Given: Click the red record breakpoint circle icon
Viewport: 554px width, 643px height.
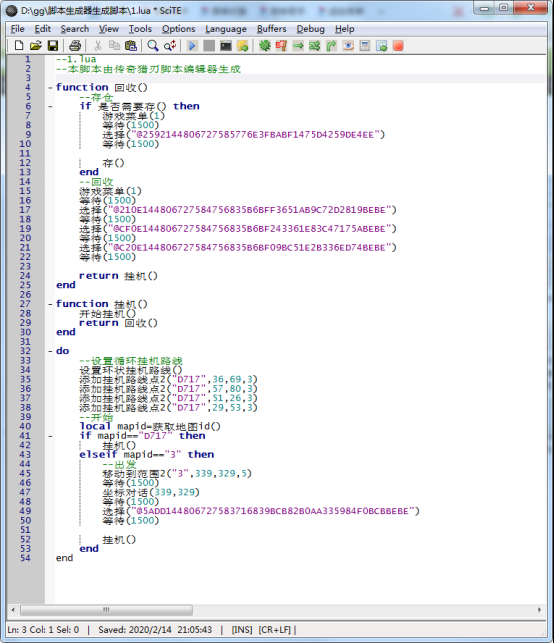Looking at the screenshot, I should [x=398, y=46].
